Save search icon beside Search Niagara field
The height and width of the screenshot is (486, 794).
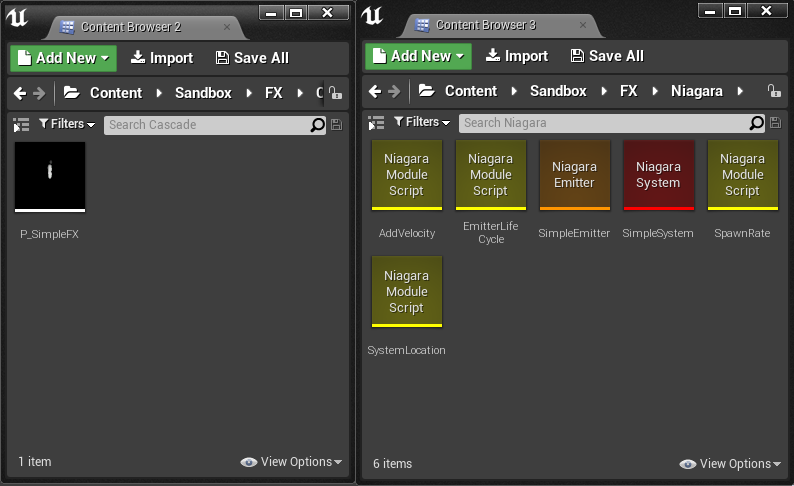tap(776, 123)
